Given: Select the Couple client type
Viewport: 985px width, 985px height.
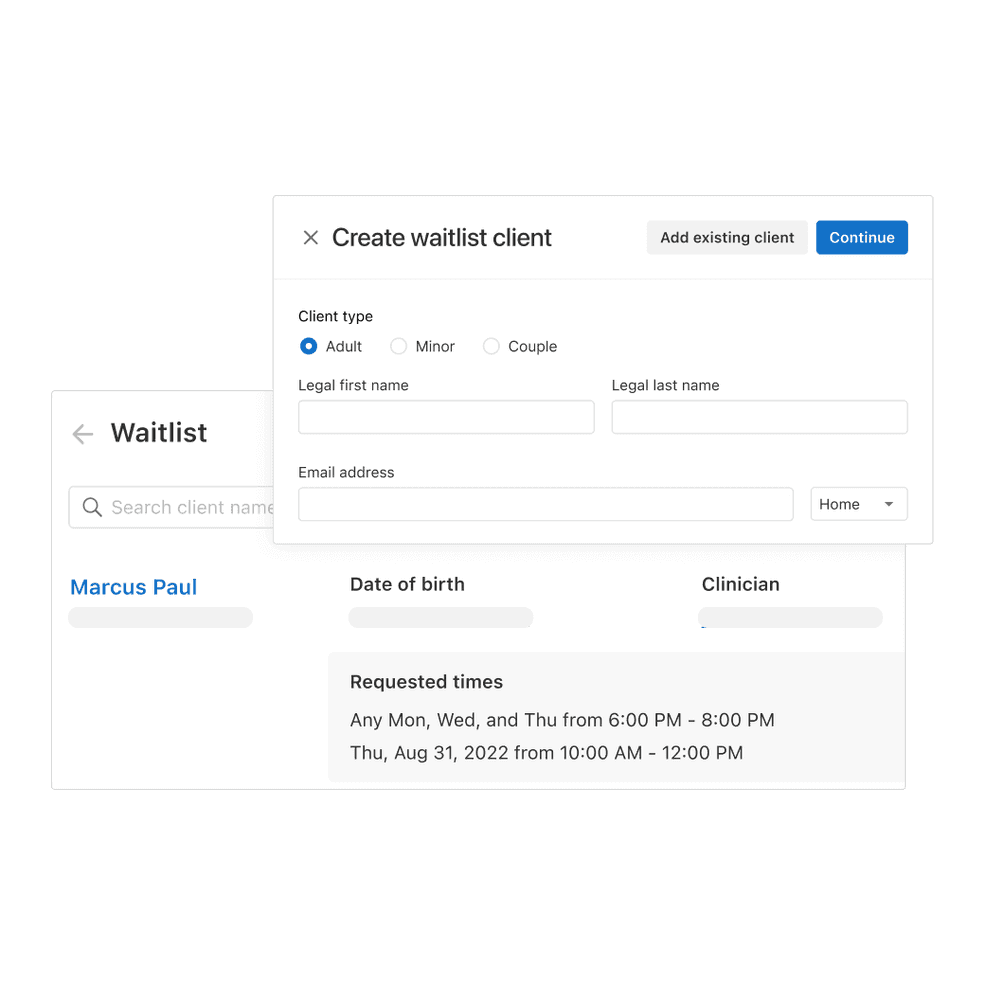Looking at the screenshot, I should pyautogui.click(x=491, y=346).
